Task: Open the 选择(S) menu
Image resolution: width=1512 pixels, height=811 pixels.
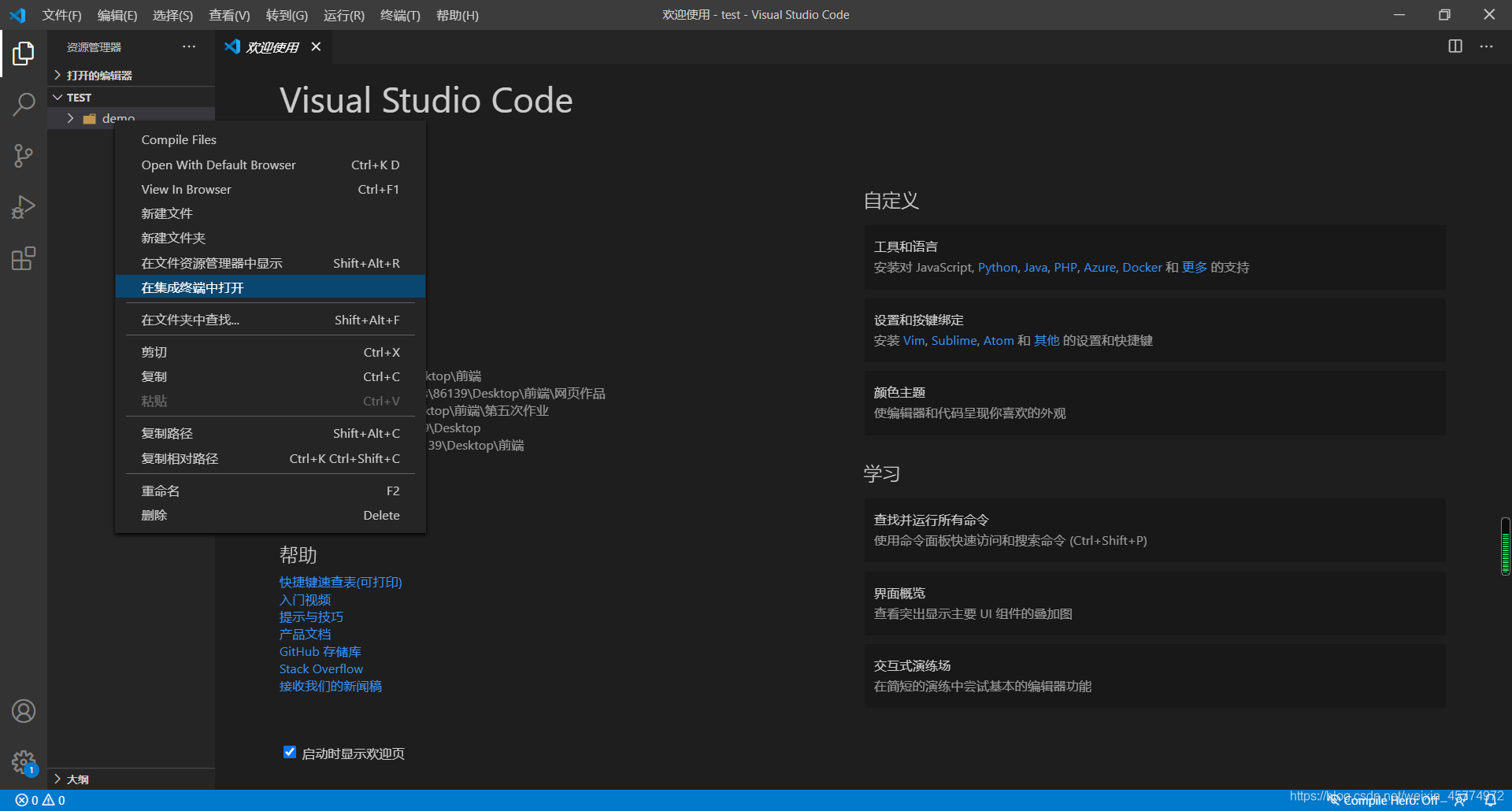Action: coord(172,15)
